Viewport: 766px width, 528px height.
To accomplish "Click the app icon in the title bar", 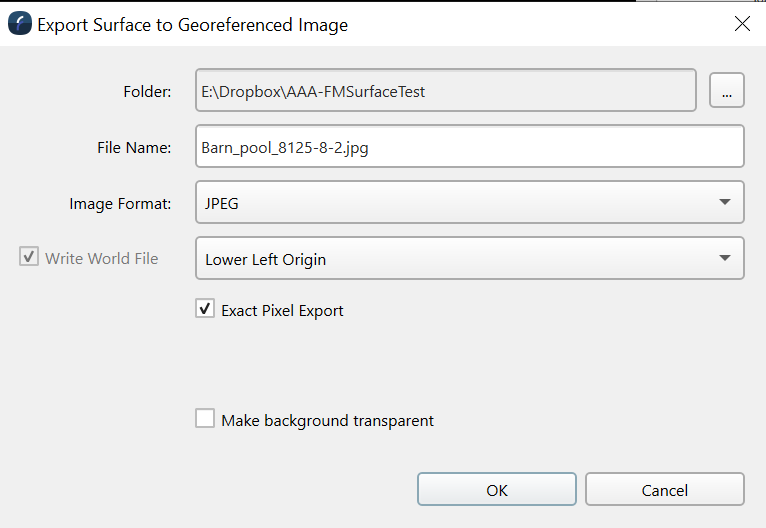I will point(20,25).
